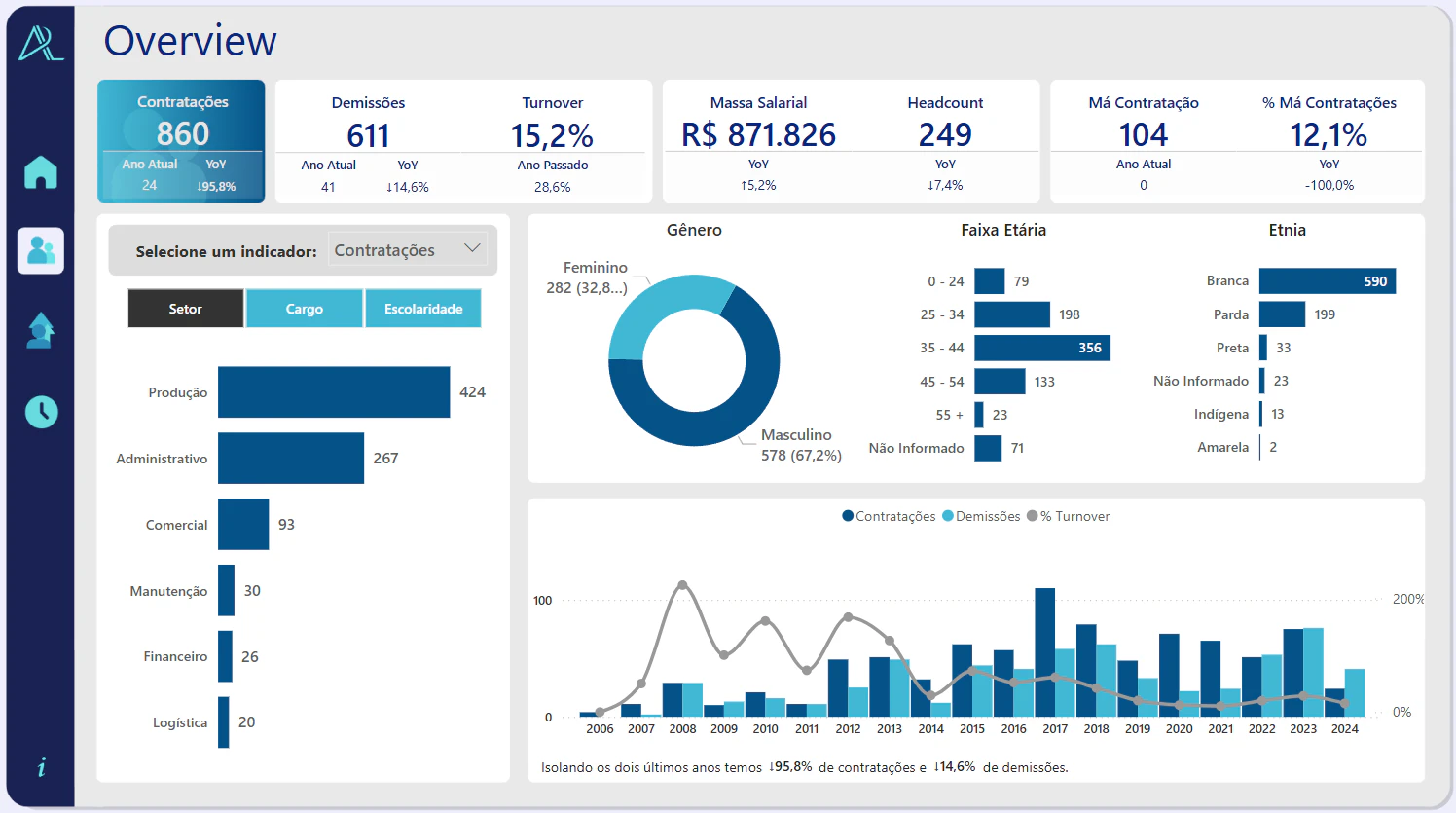This screenshot has width=1456, height=813.
Task: Click the Faixa Etária chart title
Action: 1003,230
